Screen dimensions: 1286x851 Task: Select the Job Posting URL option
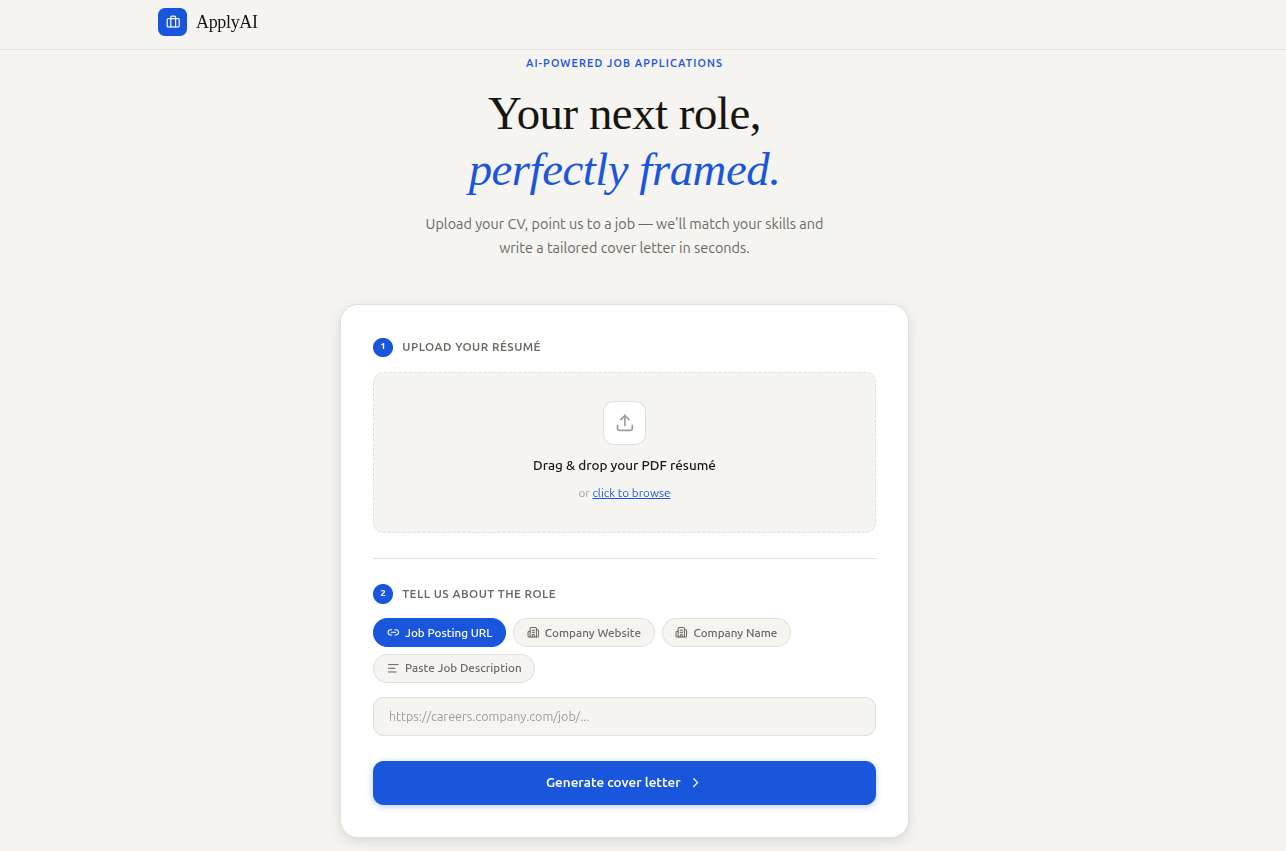(x=439, y=633)
